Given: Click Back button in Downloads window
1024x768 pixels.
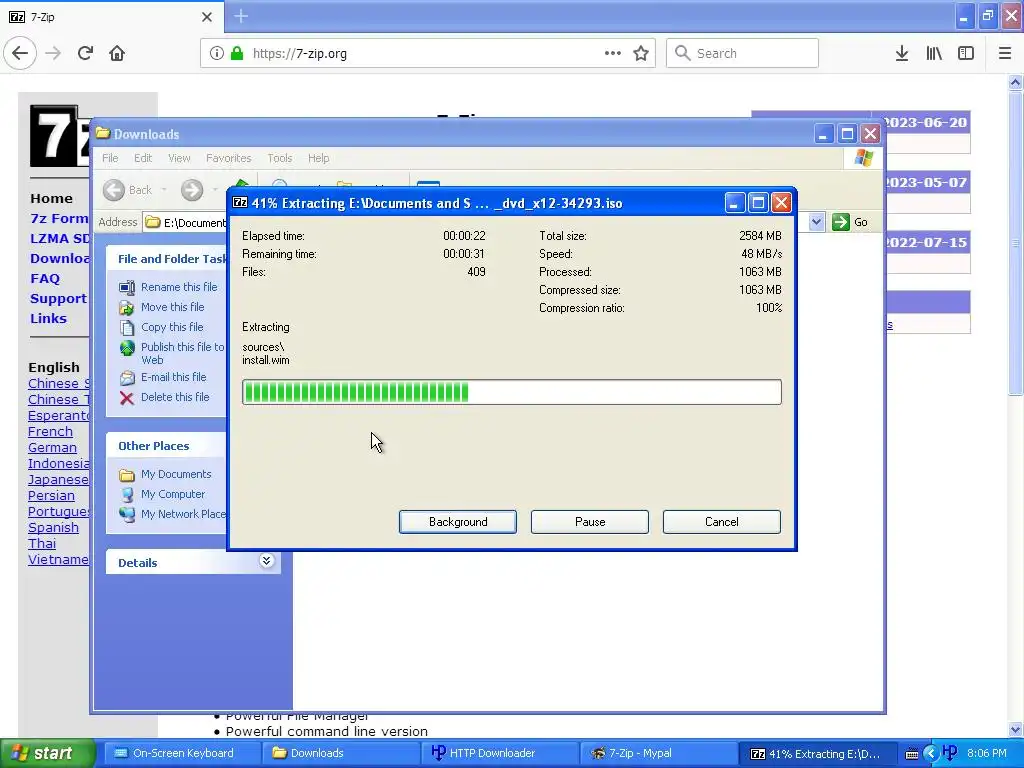Looking at the screenshot, I should pyautogui.click(x=128, y=190).
